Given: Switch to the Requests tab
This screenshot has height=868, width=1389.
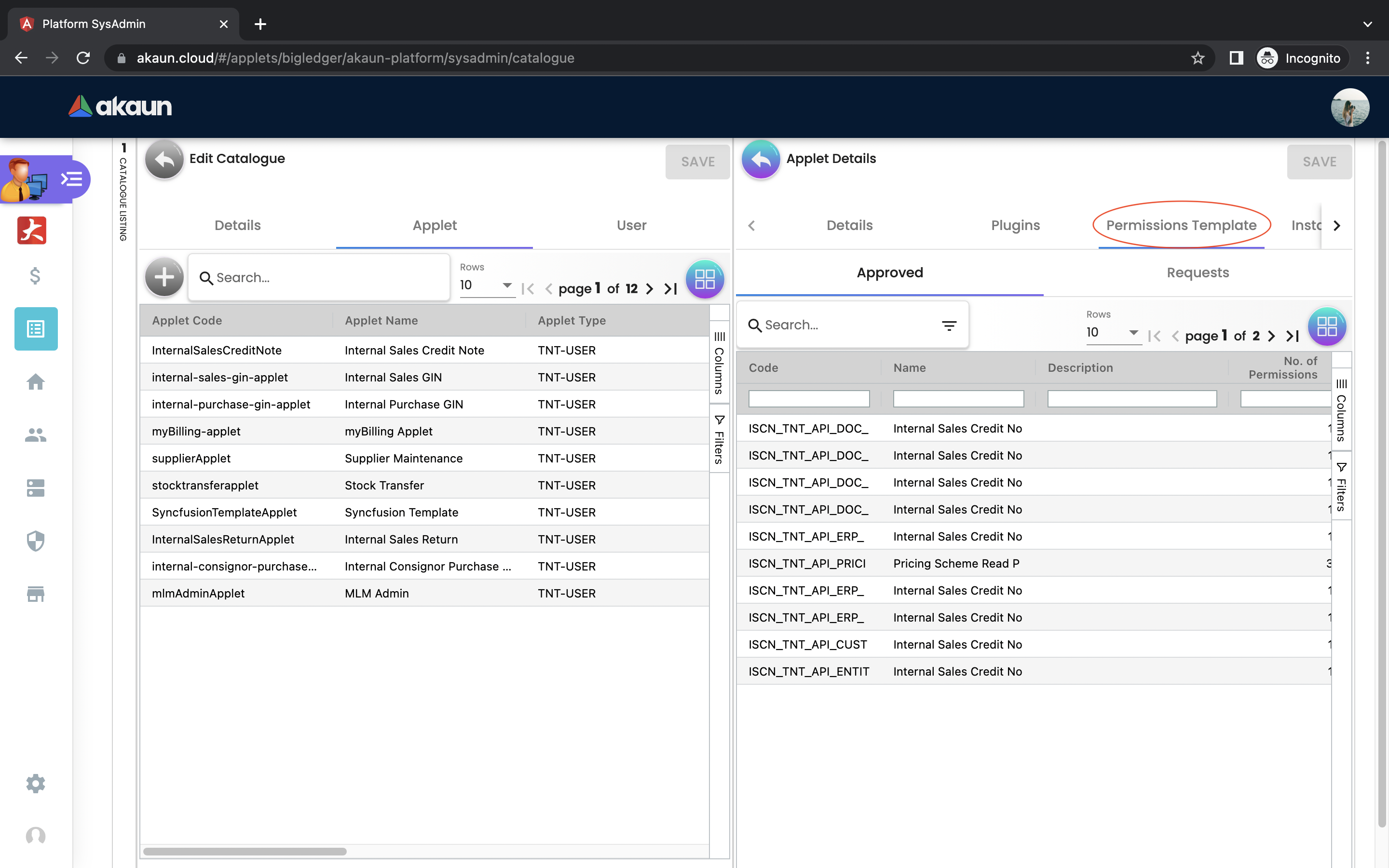Looking at the screenshot, I should coord(1198,272).
